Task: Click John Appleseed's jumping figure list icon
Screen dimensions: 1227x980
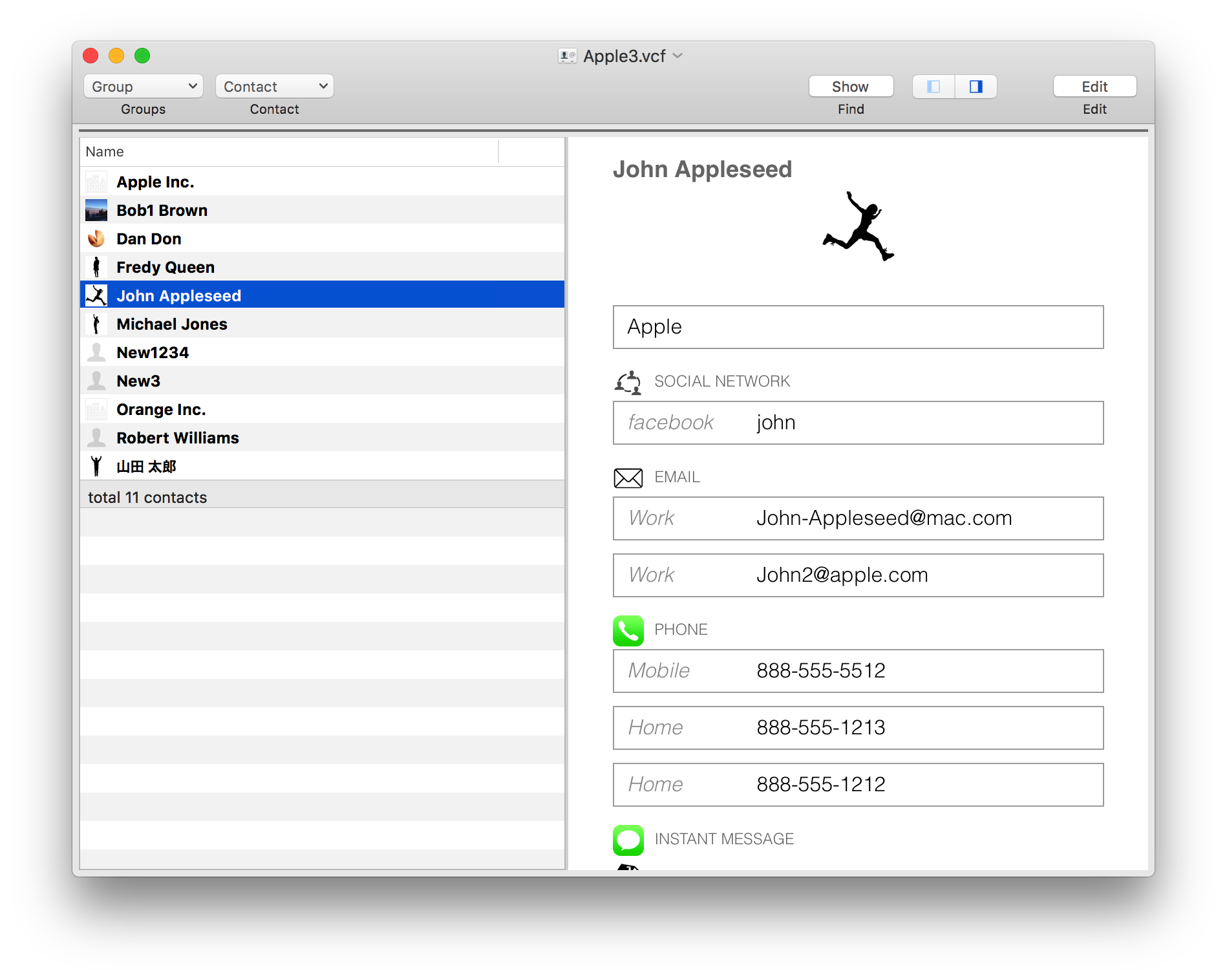Action: point(96,295)
